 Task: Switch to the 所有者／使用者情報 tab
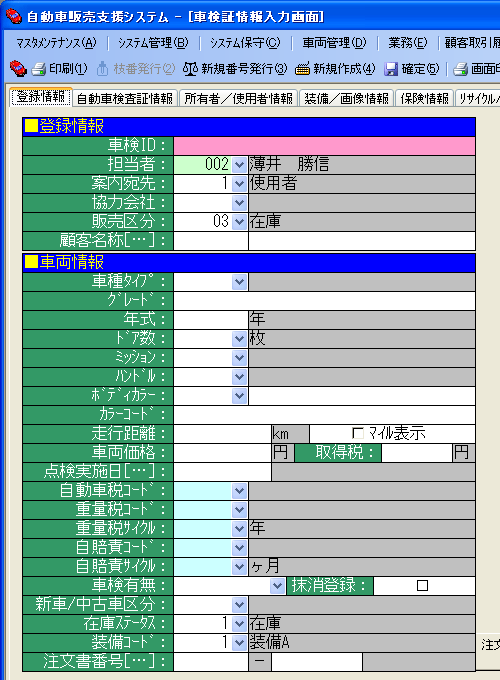pos(239,99)
